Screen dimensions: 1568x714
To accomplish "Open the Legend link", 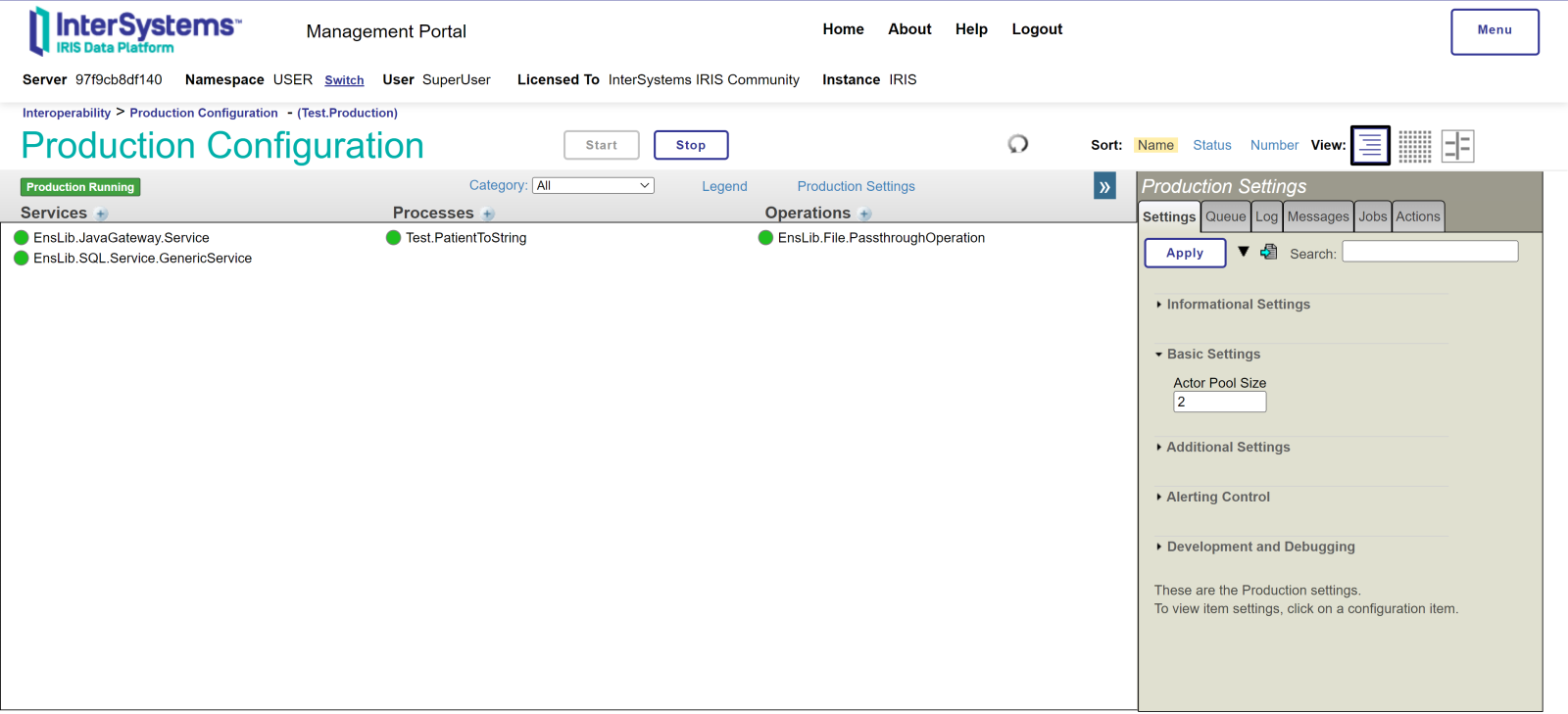I will (724, 186).
